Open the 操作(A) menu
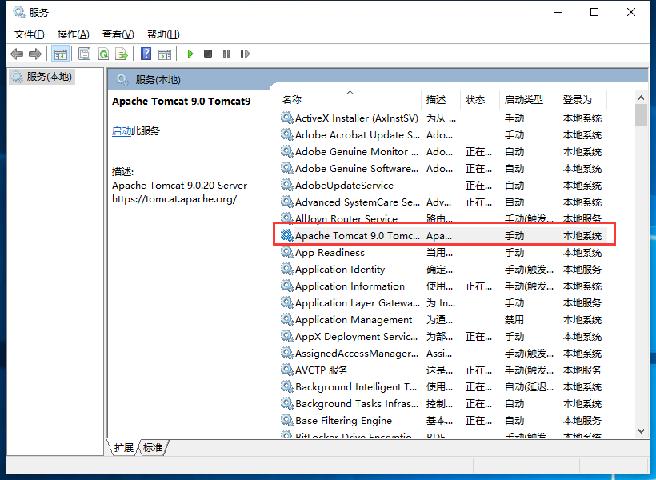 pyautogui.click(x=73, y=33)
